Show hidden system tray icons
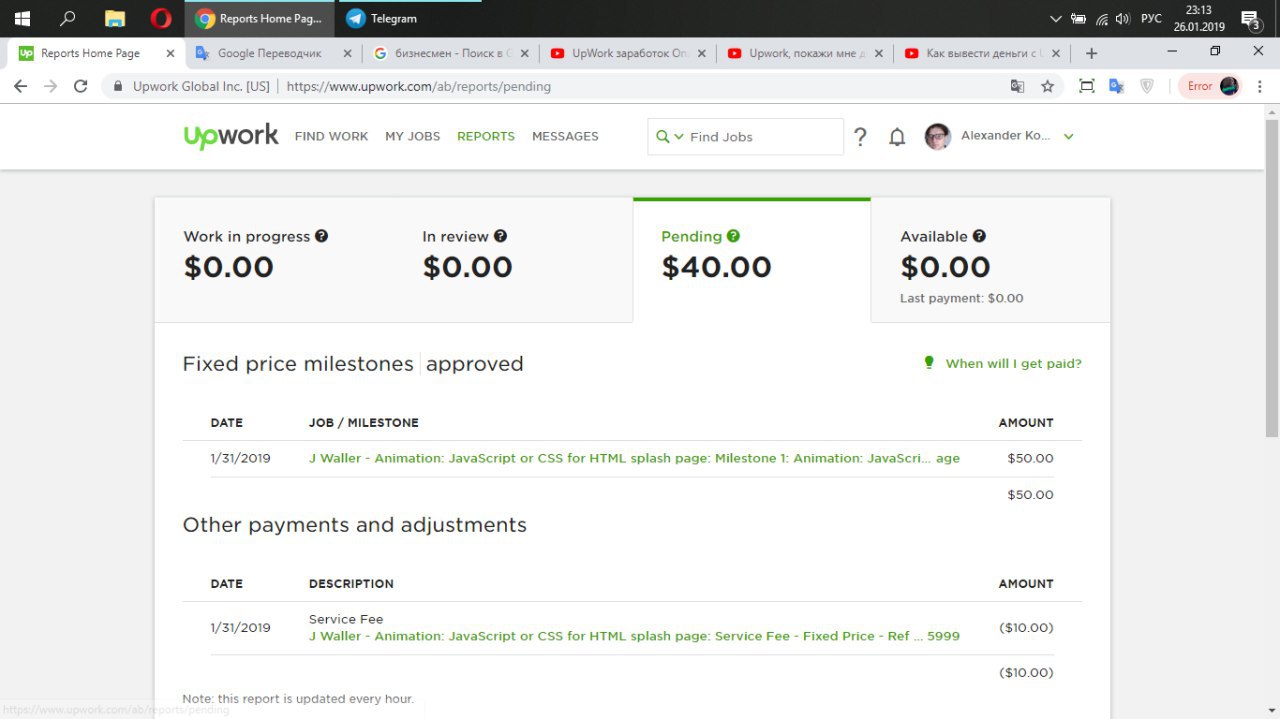Screen dimensions: 1280x719 [x=1056, y=18]
